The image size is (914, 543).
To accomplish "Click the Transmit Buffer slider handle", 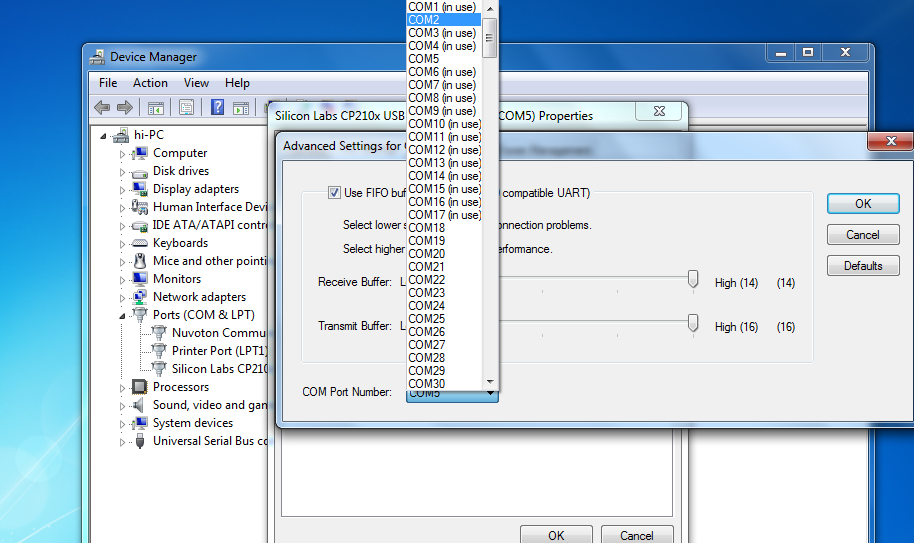I will pos(692,323).
